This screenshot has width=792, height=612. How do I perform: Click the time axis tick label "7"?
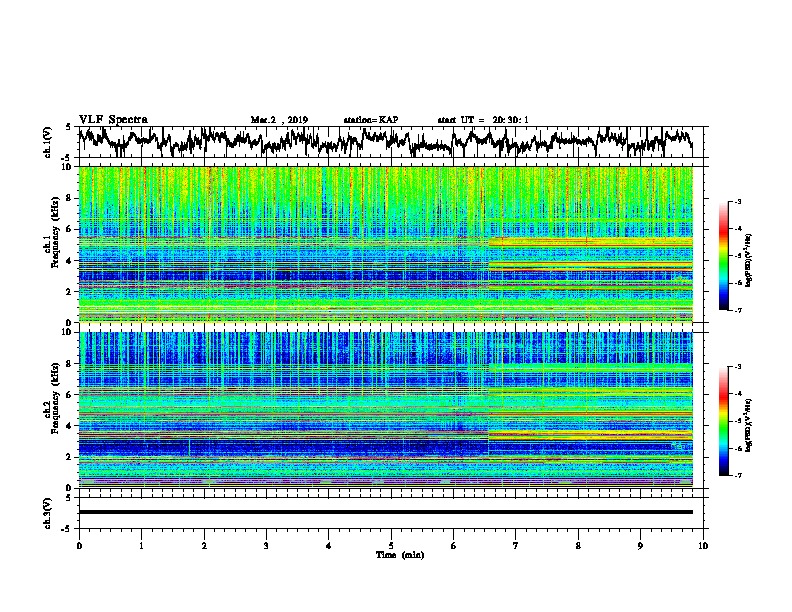pos(516,546)
